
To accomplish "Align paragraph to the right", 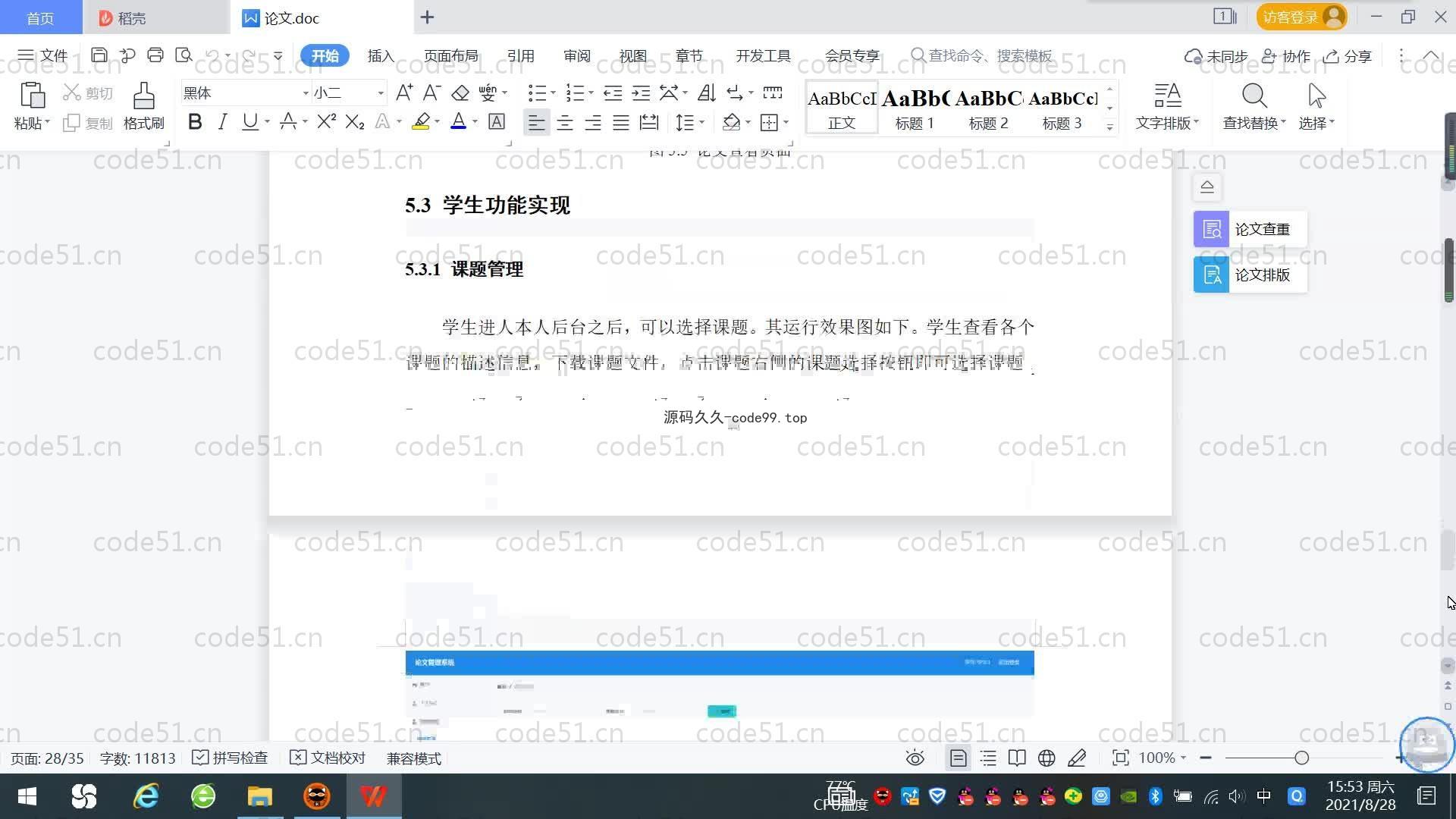I will click(x=593, y=122).
